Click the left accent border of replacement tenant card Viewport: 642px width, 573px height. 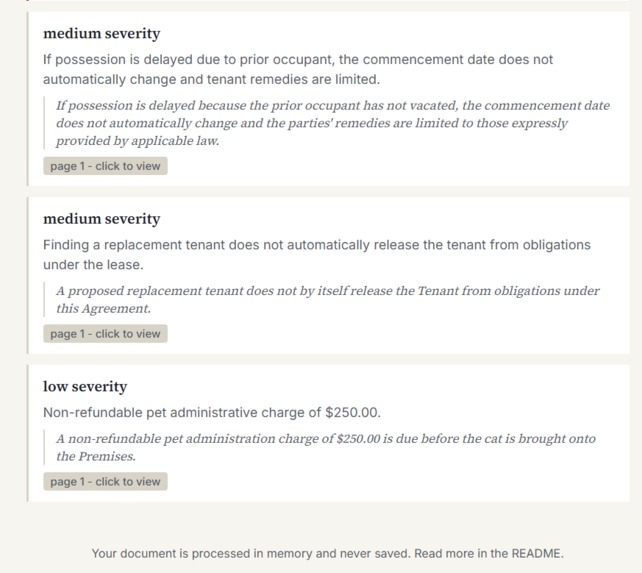tap(28, 276)
